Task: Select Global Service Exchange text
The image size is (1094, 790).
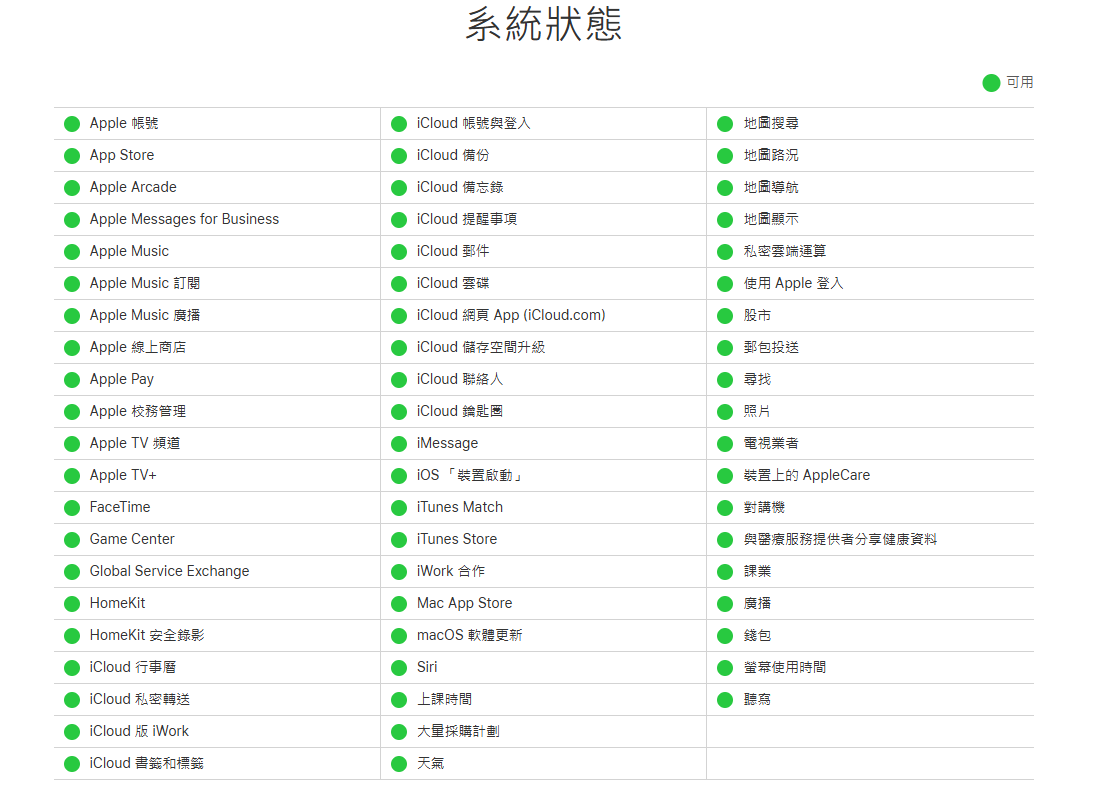Action: click(x=170, y=571)
